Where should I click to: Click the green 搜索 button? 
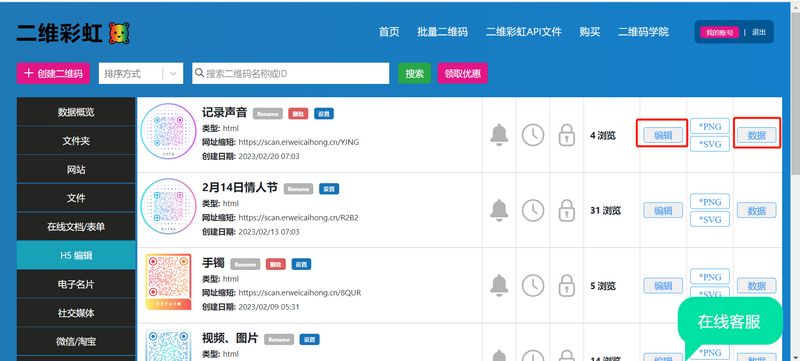[x=414, y=73]
